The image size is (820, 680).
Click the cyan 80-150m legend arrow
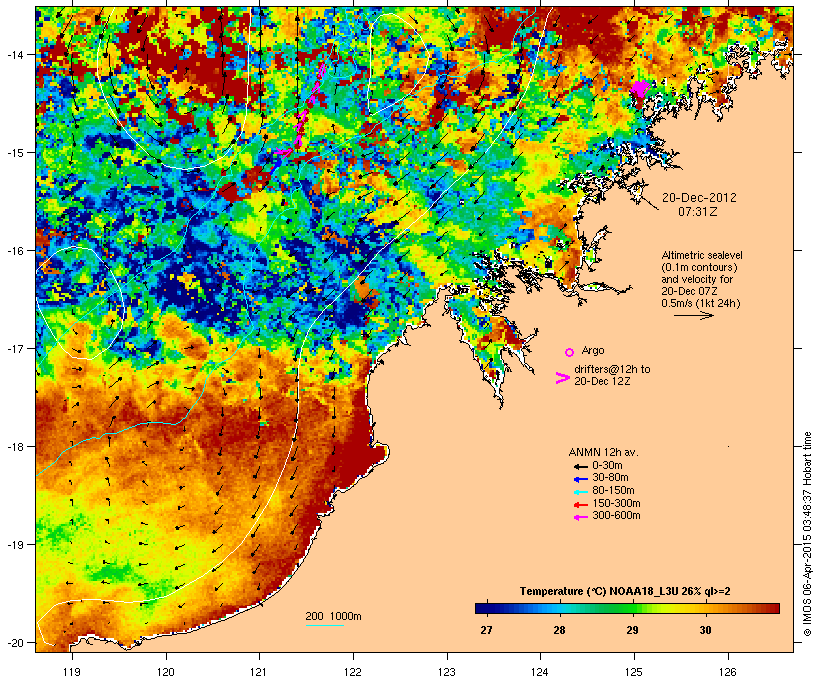[x=580, y=492]
